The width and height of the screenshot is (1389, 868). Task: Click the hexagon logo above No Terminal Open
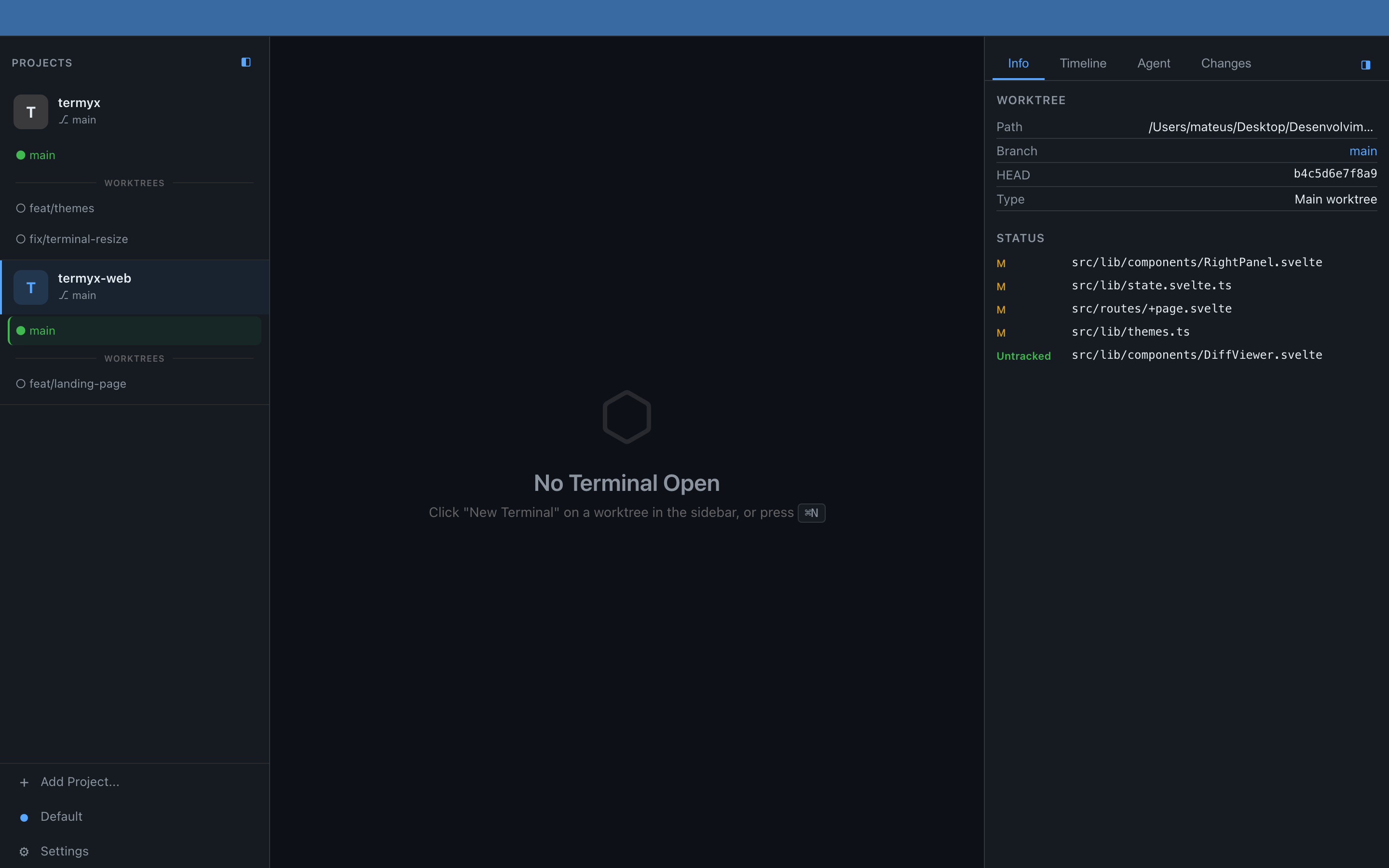click(x=626, y=416)
